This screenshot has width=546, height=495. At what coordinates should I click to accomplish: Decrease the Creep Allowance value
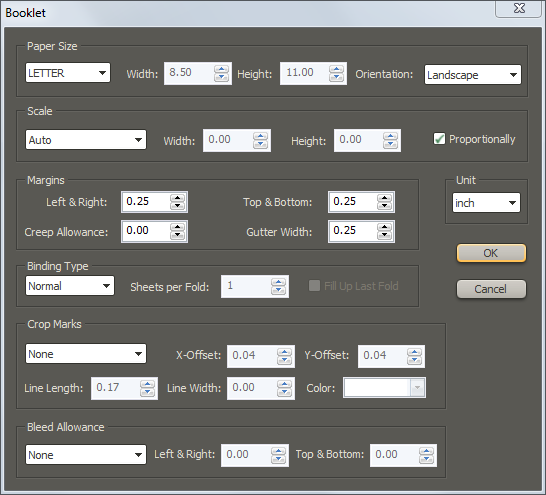click(x=178, y=235)
